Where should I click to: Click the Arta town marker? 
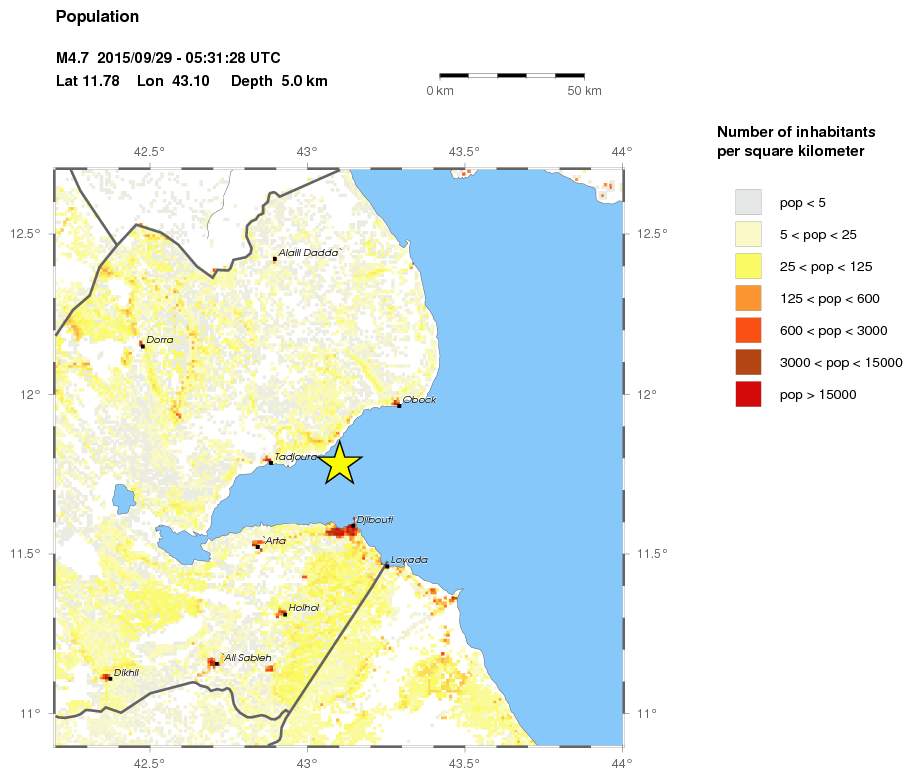coord(259,546)
